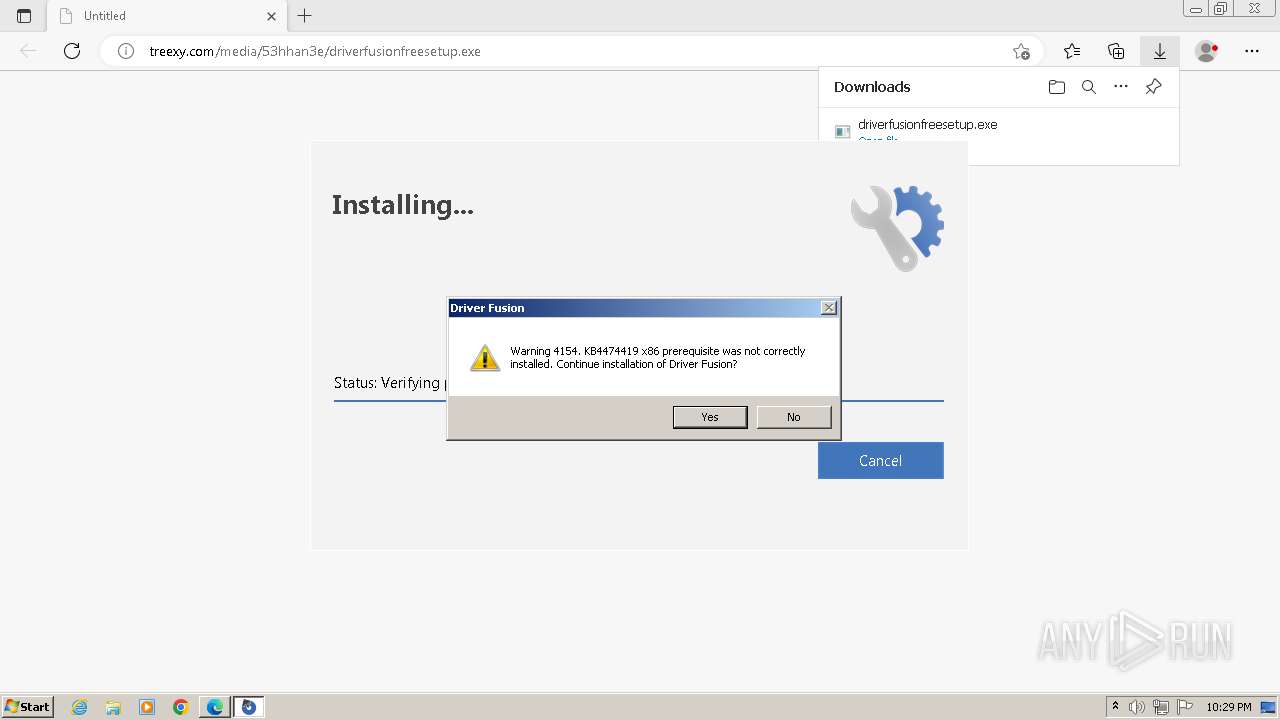Click driverfusionfreesetup.exe download entry
1280x720 pixels.
tap(927, 125)
